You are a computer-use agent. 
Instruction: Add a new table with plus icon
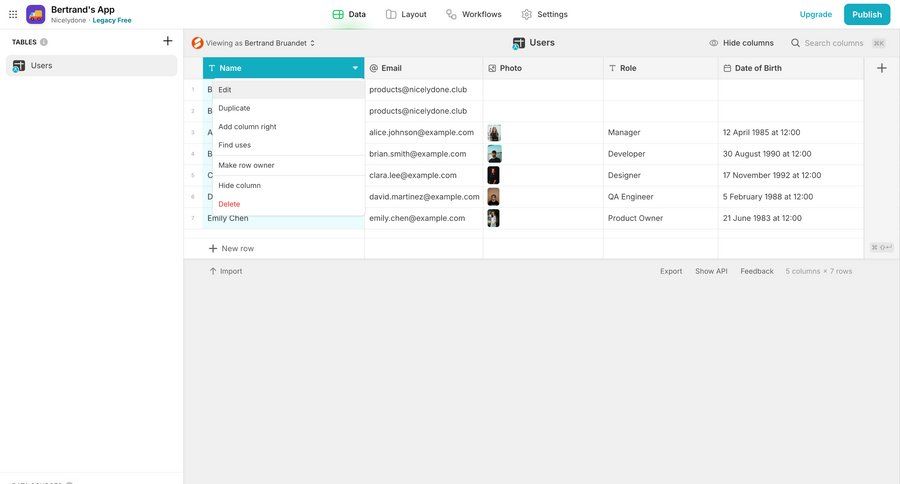[x=168, y=41]
